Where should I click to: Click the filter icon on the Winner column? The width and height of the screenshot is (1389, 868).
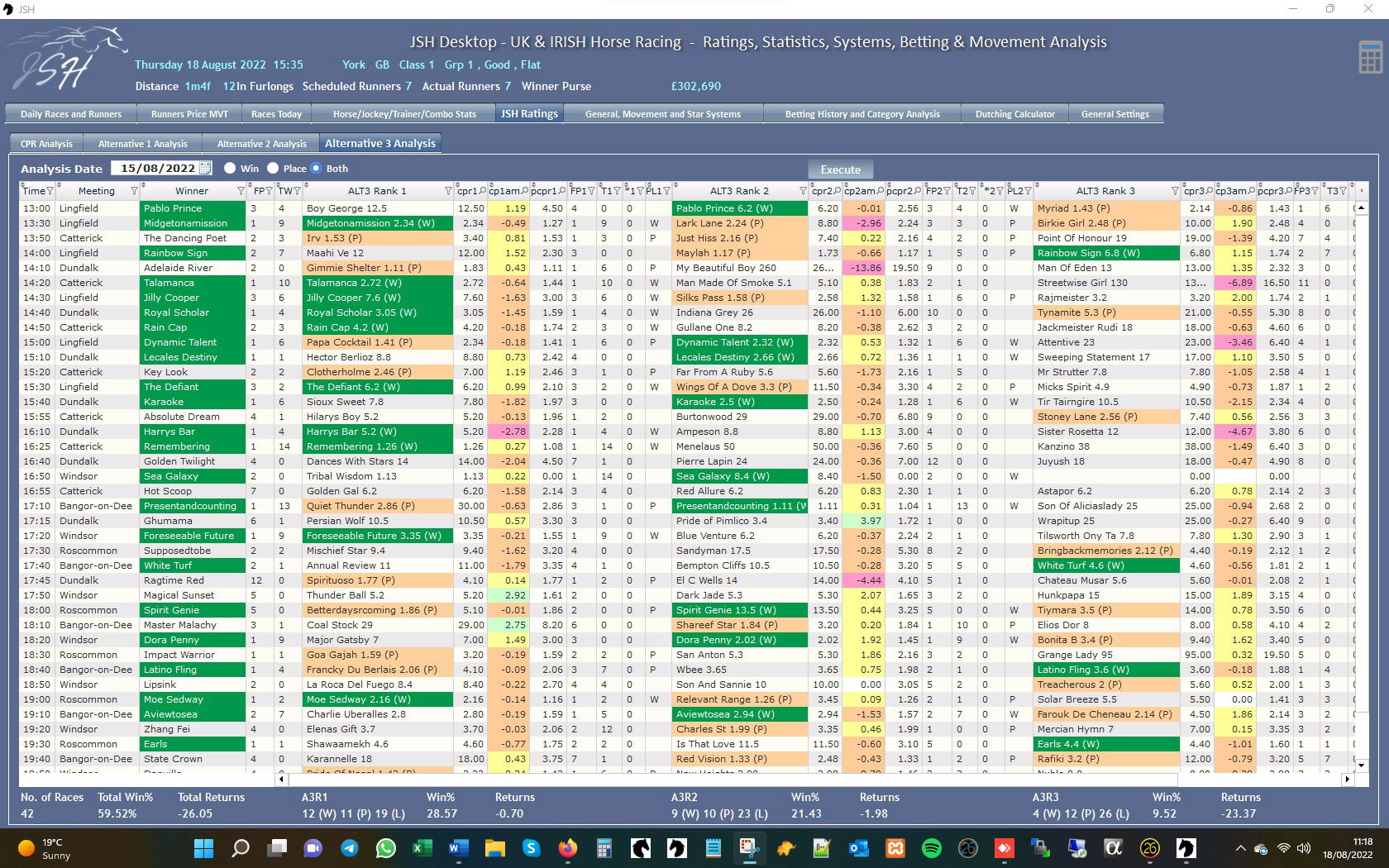(x=241, y=191)
